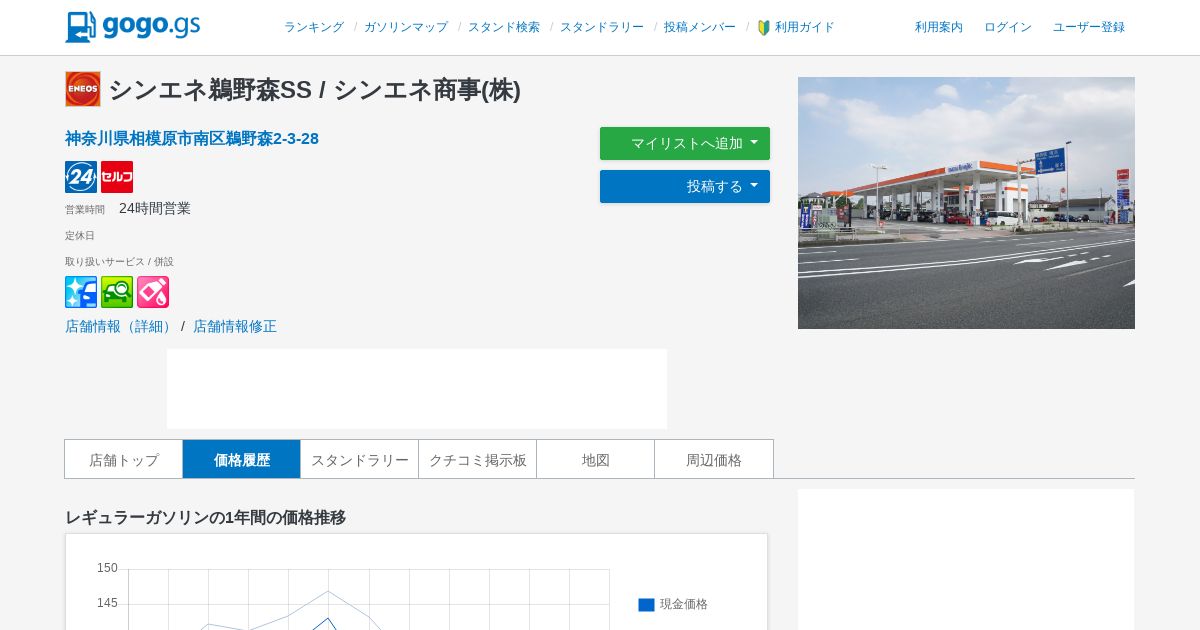The image size is (1200, 630).
Task: Click the red セルフ self-service icon
Action: (117, 177)
